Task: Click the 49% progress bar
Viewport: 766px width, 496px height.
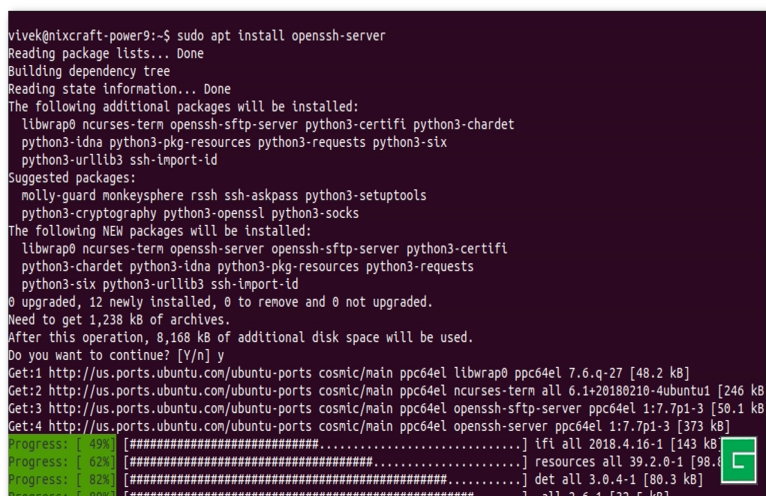Action: point(325,444)
